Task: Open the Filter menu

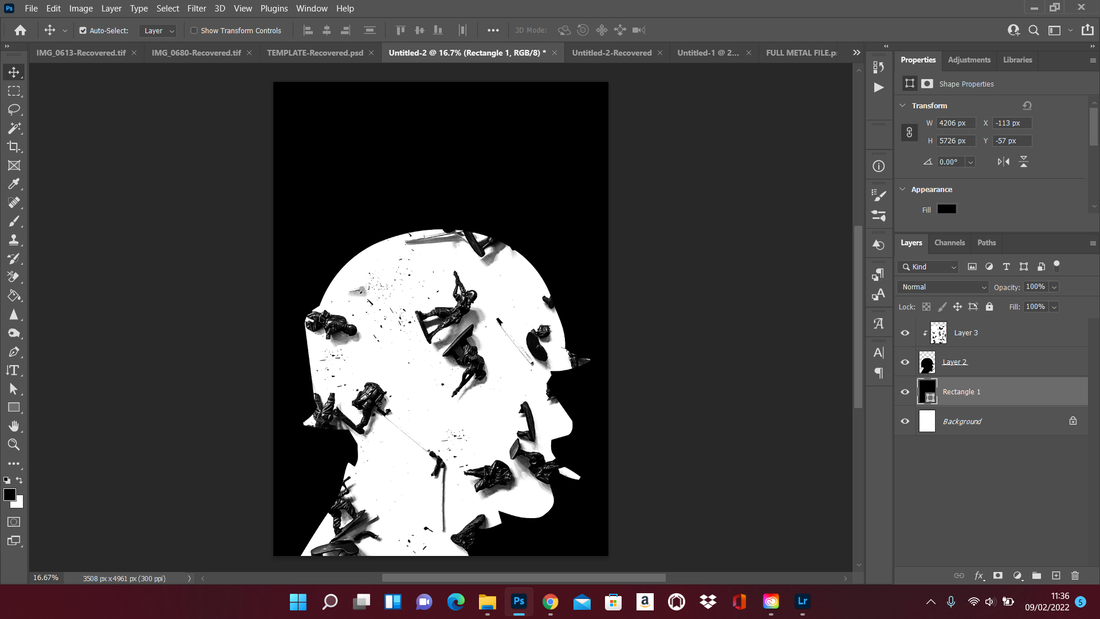Action: tap(196, 8)
